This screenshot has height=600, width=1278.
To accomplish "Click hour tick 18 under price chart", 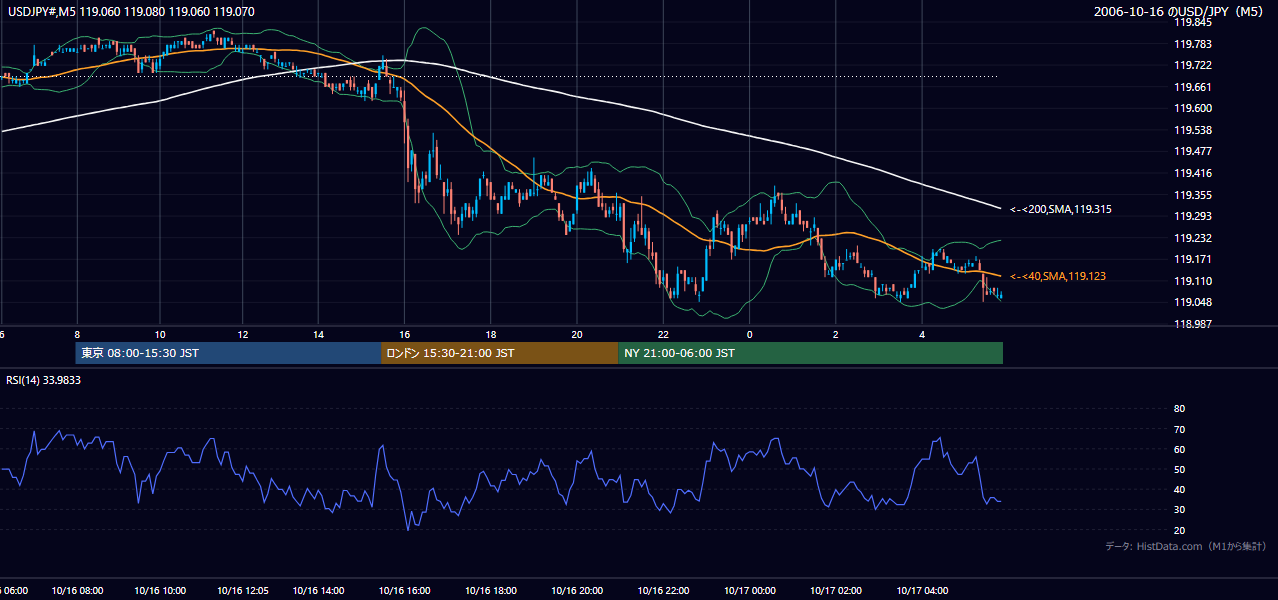I will click(491, 334).
